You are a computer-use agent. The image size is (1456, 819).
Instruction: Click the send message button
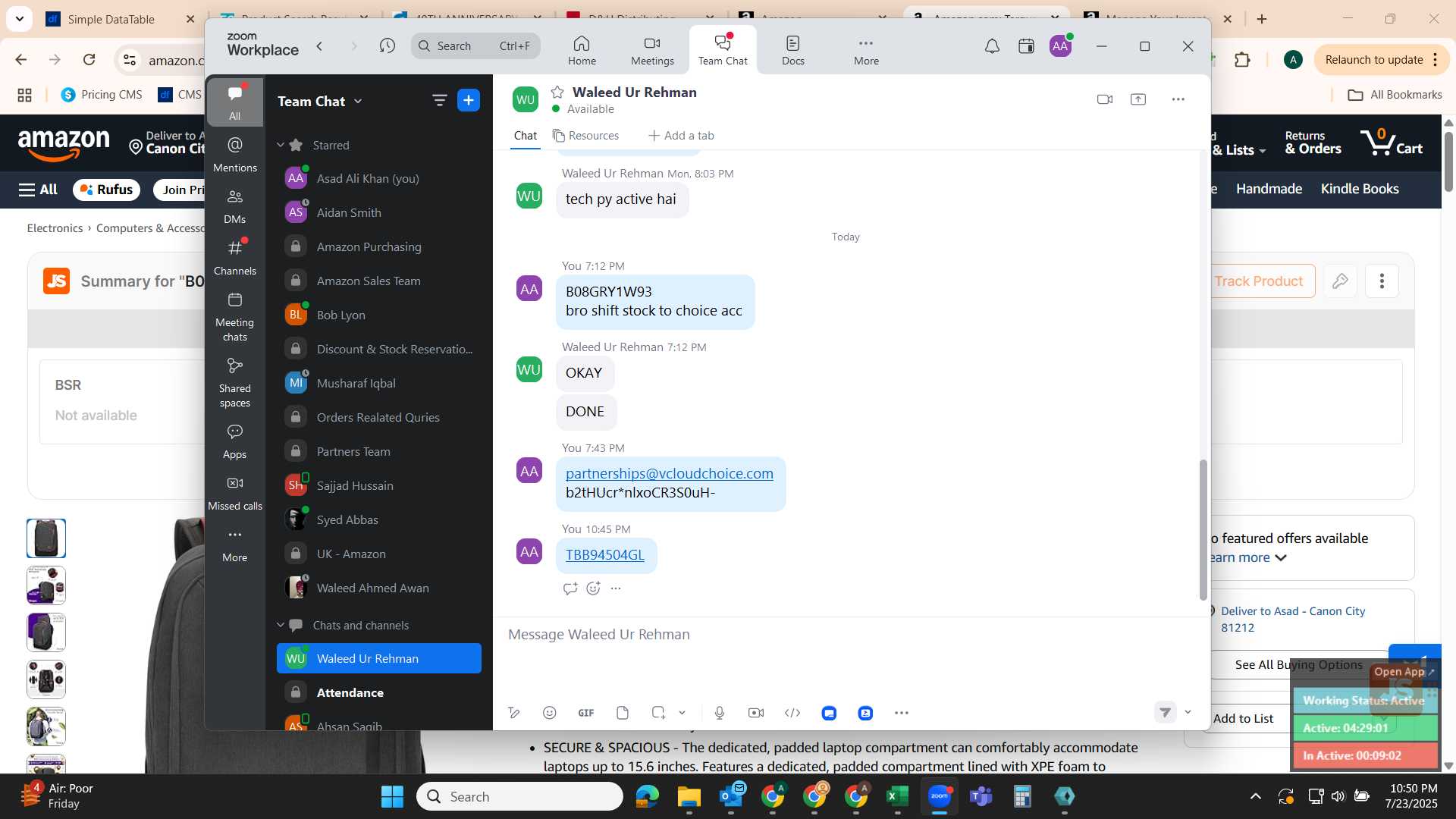(1165, 712)
